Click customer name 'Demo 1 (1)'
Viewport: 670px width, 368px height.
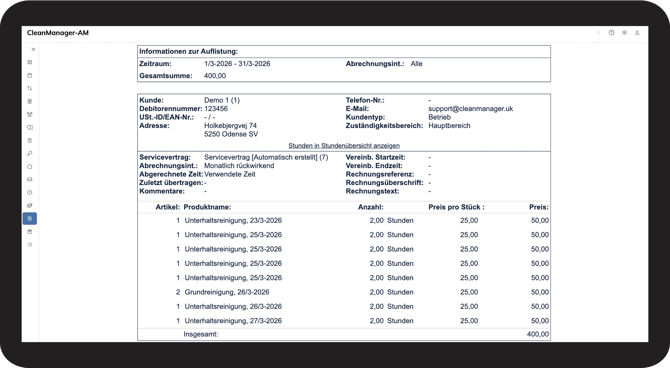pos(222,100)
